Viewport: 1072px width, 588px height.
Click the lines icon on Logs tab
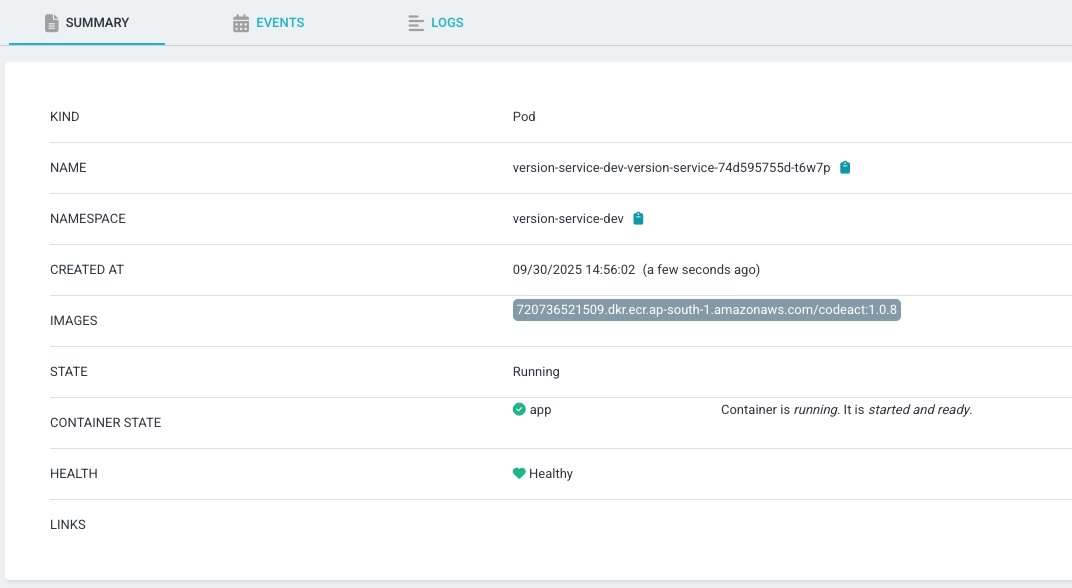pyautogui.click(x=416, y=23)
